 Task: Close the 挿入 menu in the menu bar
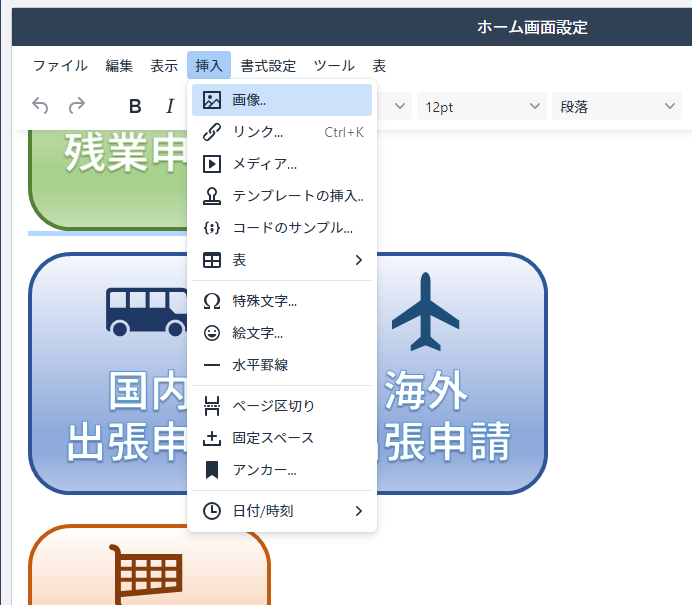[x=209, y=66]
